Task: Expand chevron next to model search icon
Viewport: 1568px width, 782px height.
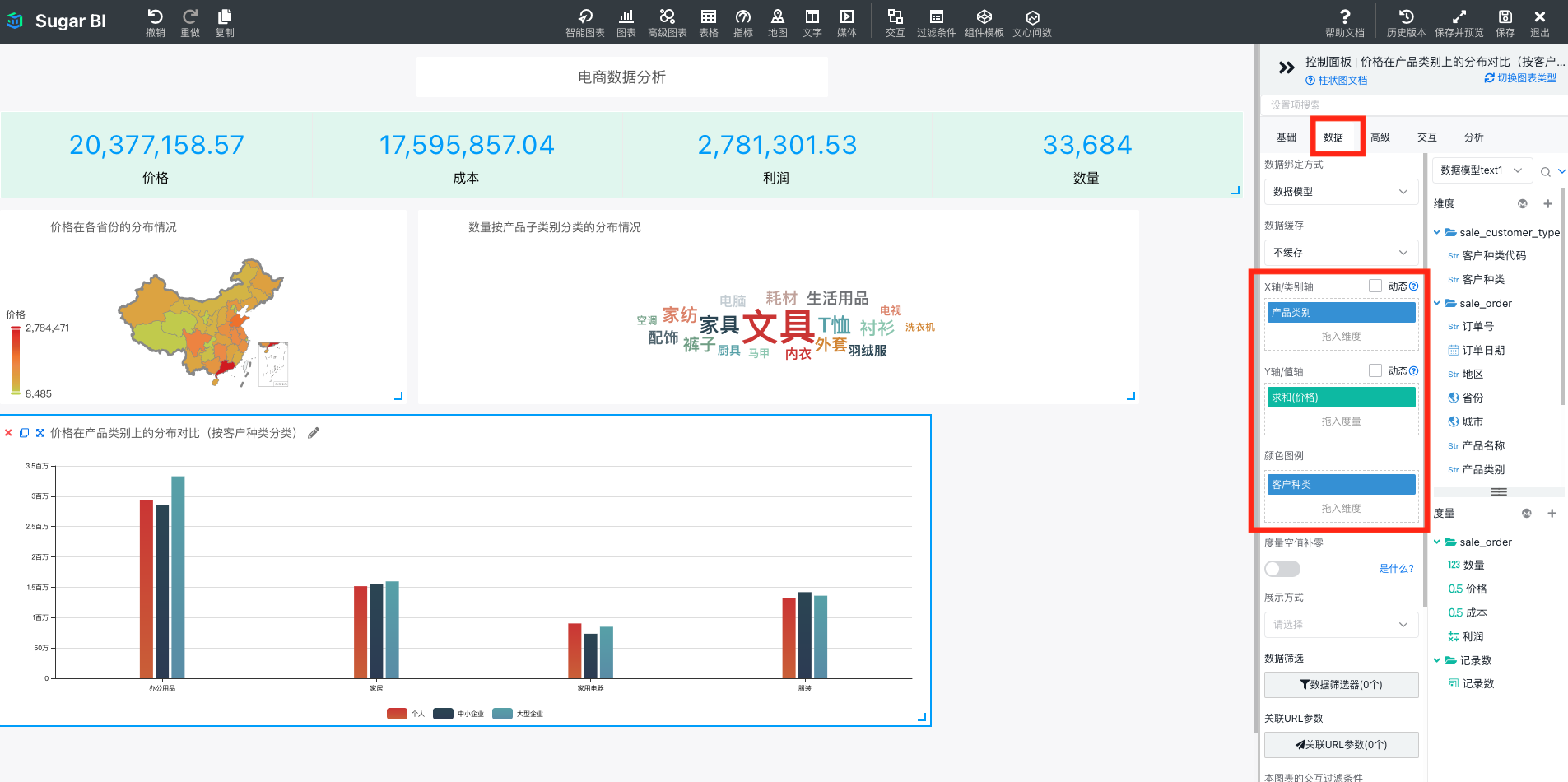Action: pyautogui.click(x=1561, y=171)
